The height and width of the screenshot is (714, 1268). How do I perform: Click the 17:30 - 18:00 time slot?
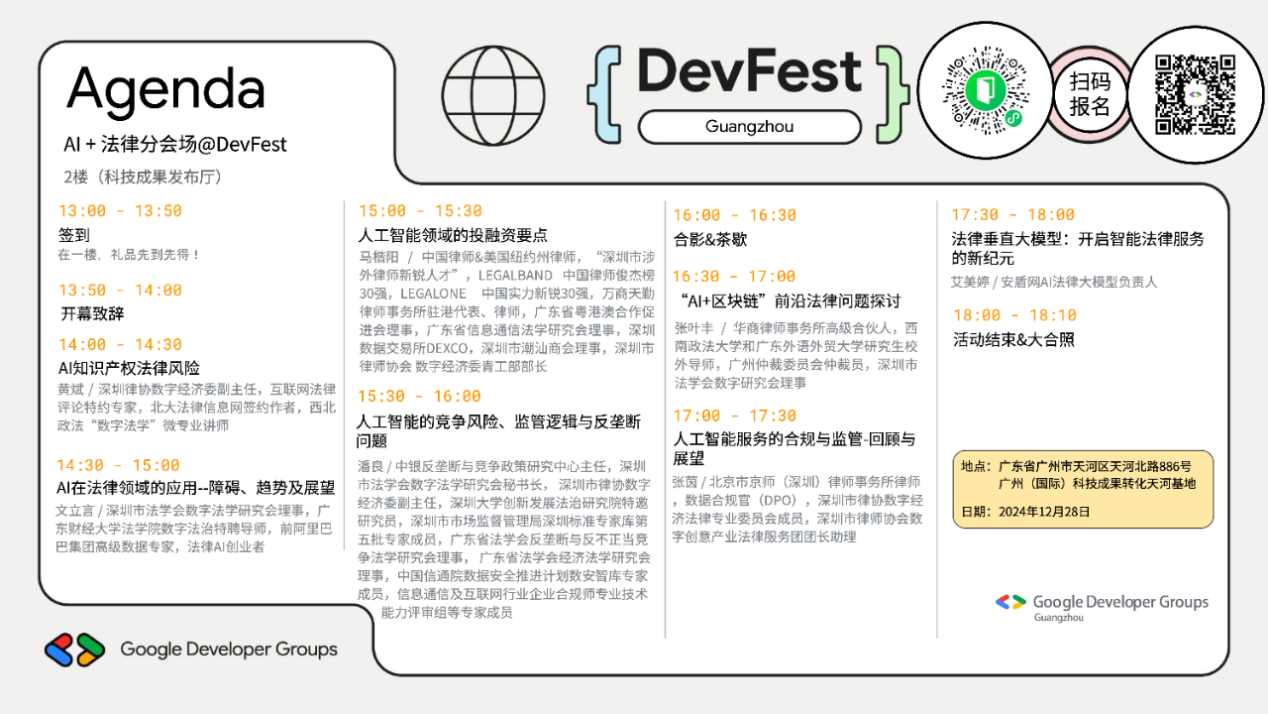[x=1013, y=215]
